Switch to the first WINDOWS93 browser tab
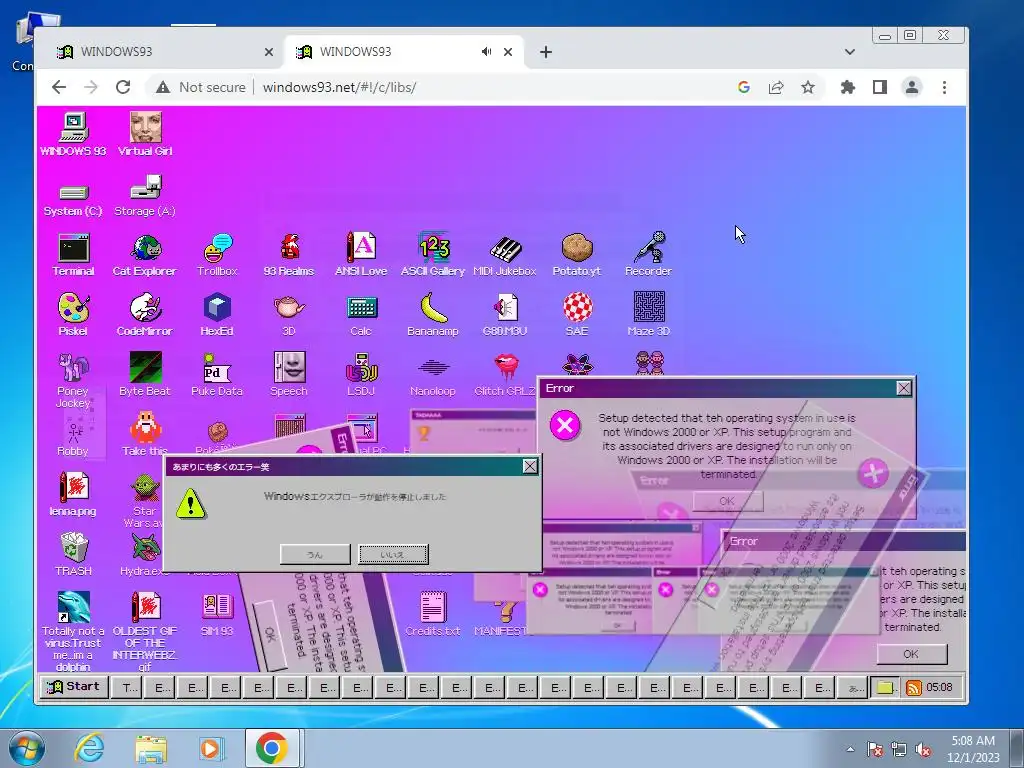The height and width of the screenshot is (768, 1024). [x=159, y=52]
